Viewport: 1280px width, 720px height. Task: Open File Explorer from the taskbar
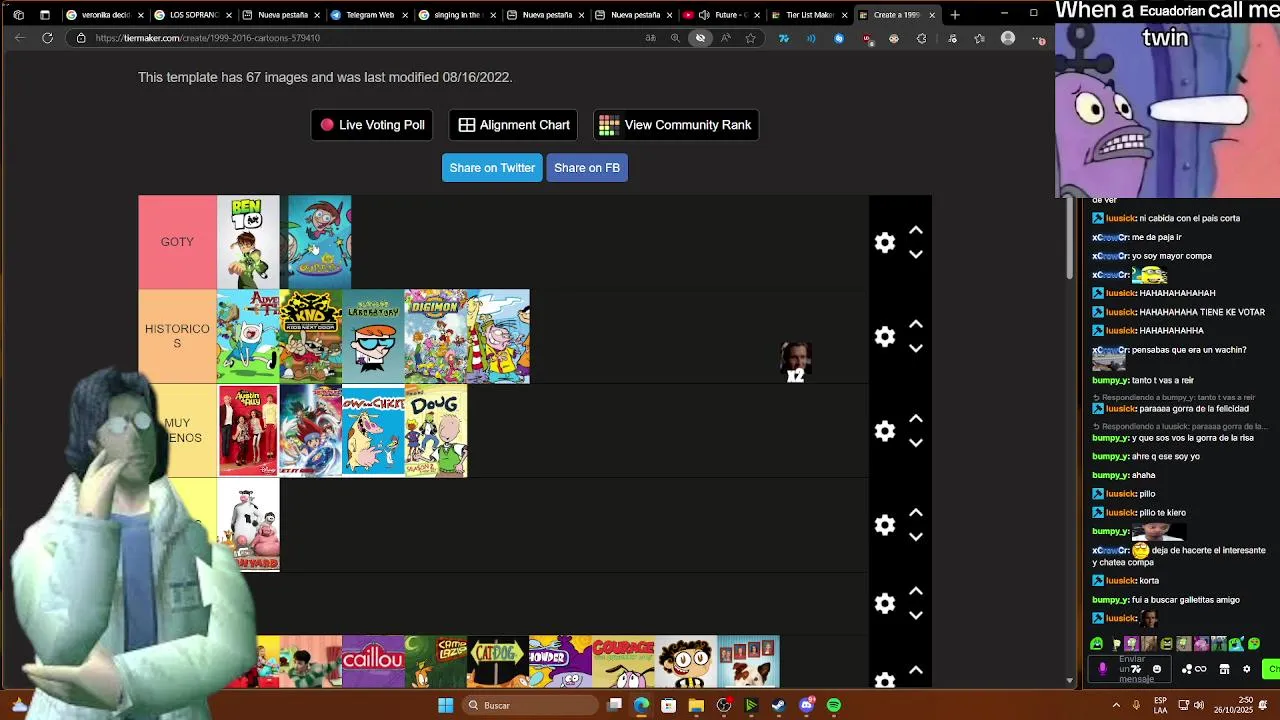click(x=696, y=705)
